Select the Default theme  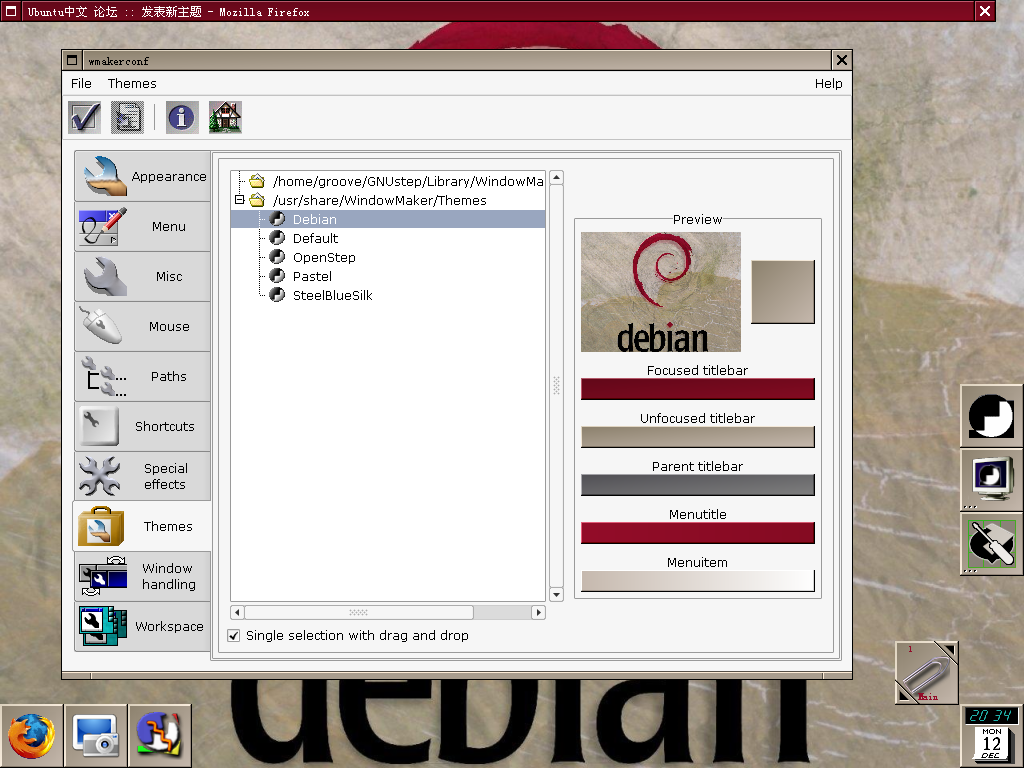click(315, 238)
